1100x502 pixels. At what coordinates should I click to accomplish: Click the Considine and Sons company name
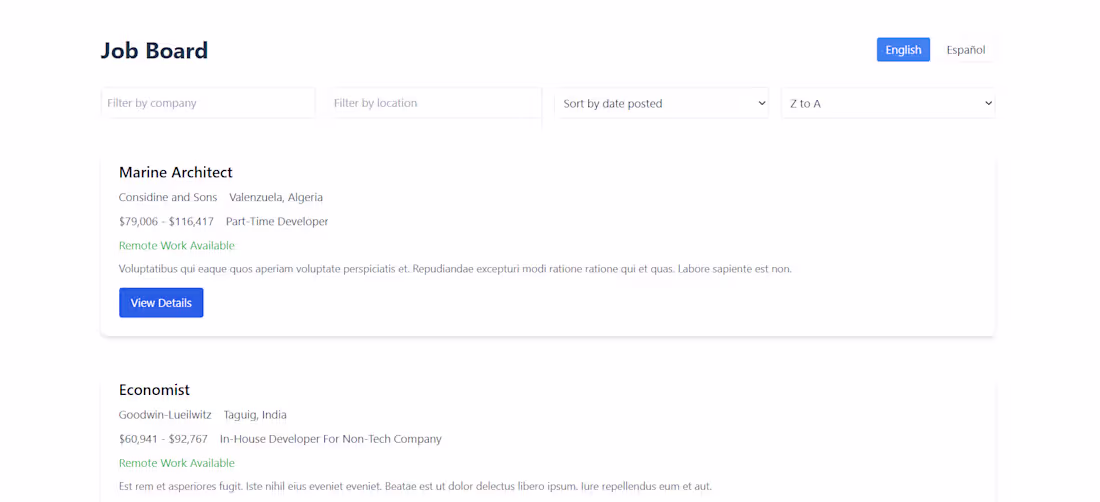(168, 198)
